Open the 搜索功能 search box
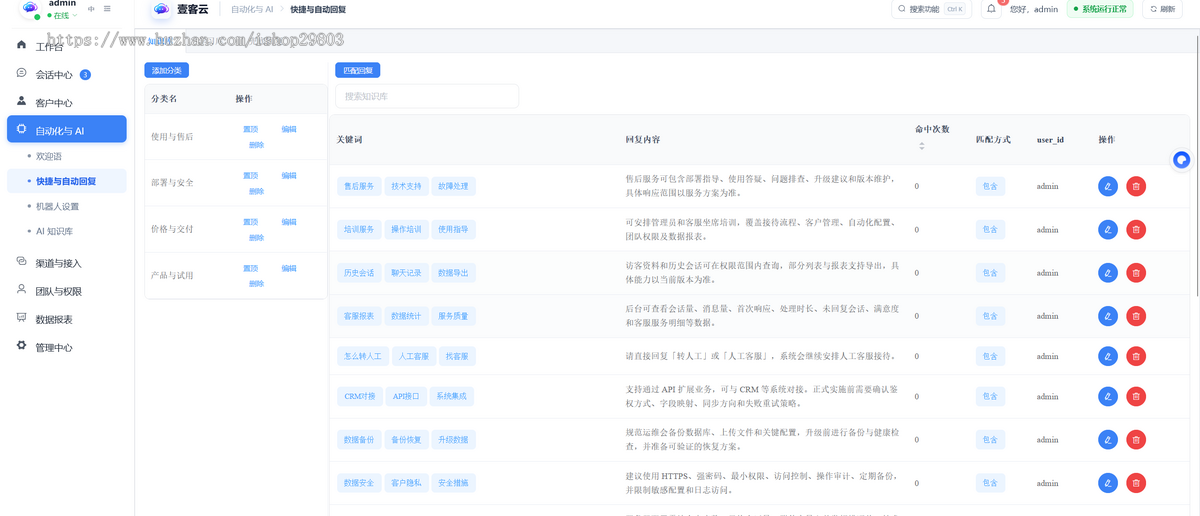Screen dimensions: 1200x516 pos(931,9)
